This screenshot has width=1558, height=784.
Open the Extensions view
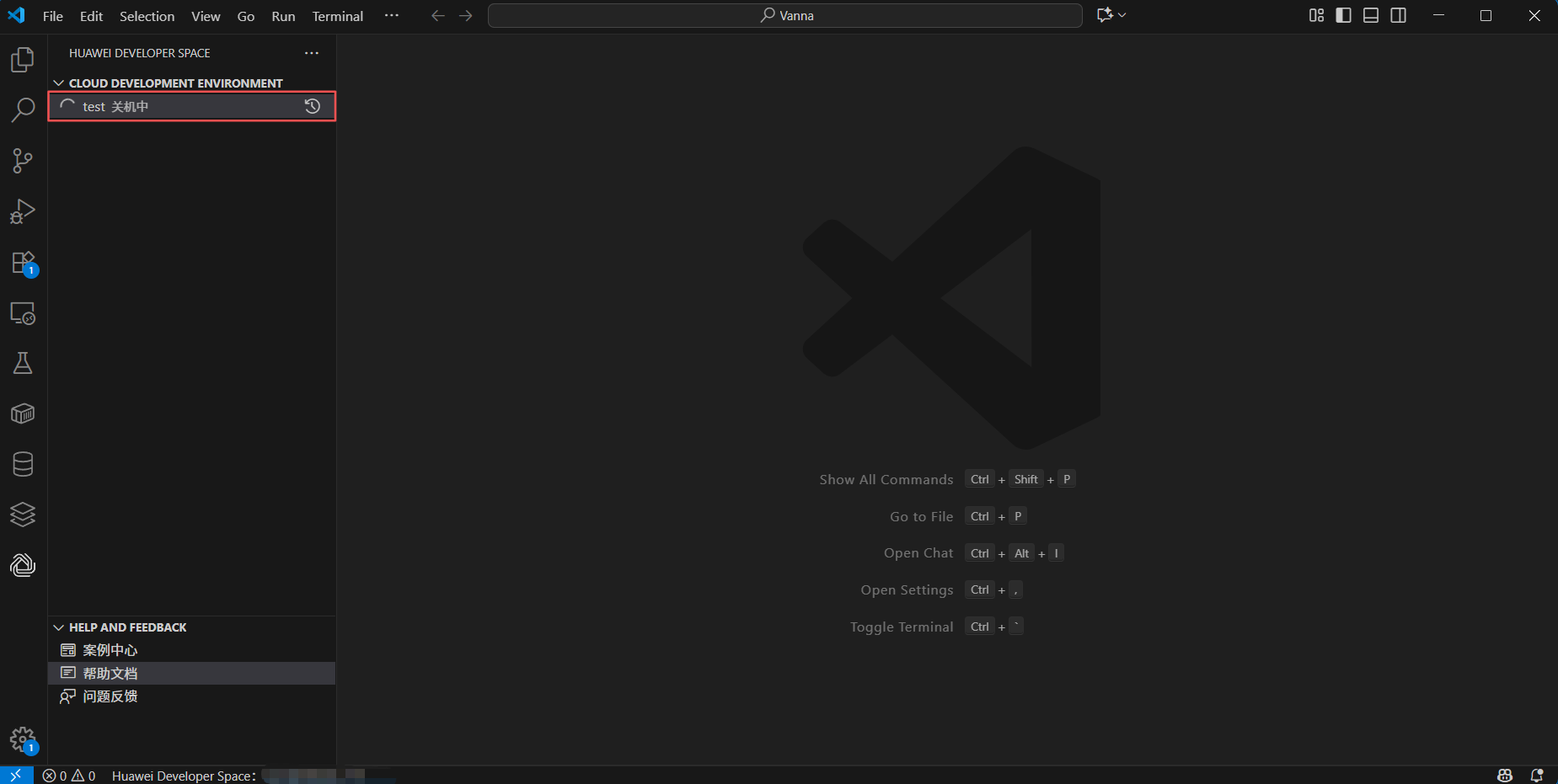23,263
